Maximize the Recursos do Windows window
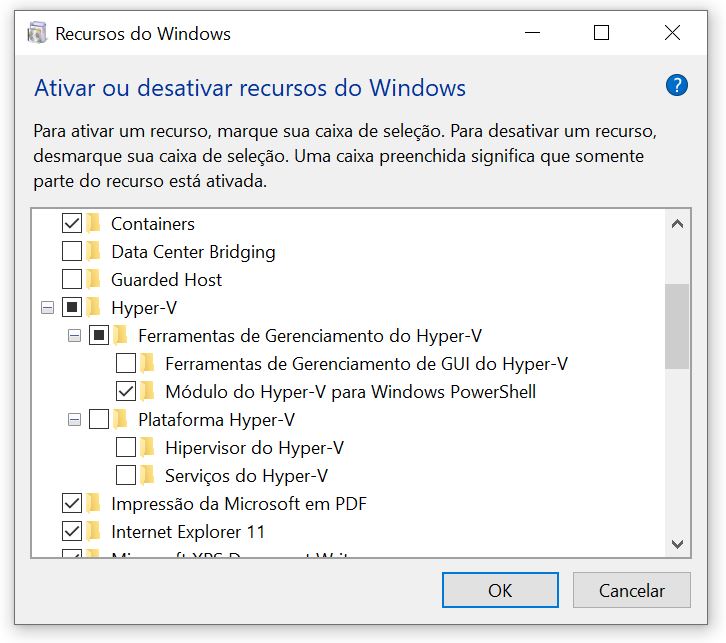726x643 pixels. [601, 33]
